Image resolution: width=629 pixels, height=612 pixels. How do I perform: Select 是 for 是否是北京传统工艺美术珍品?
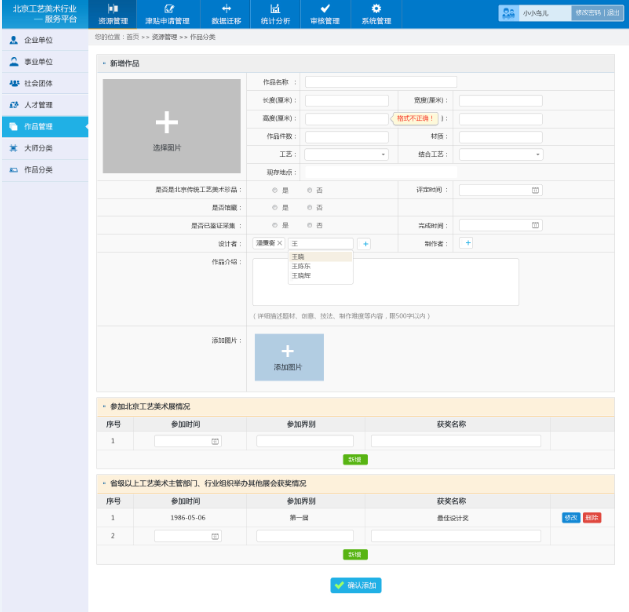coord(275,190)
